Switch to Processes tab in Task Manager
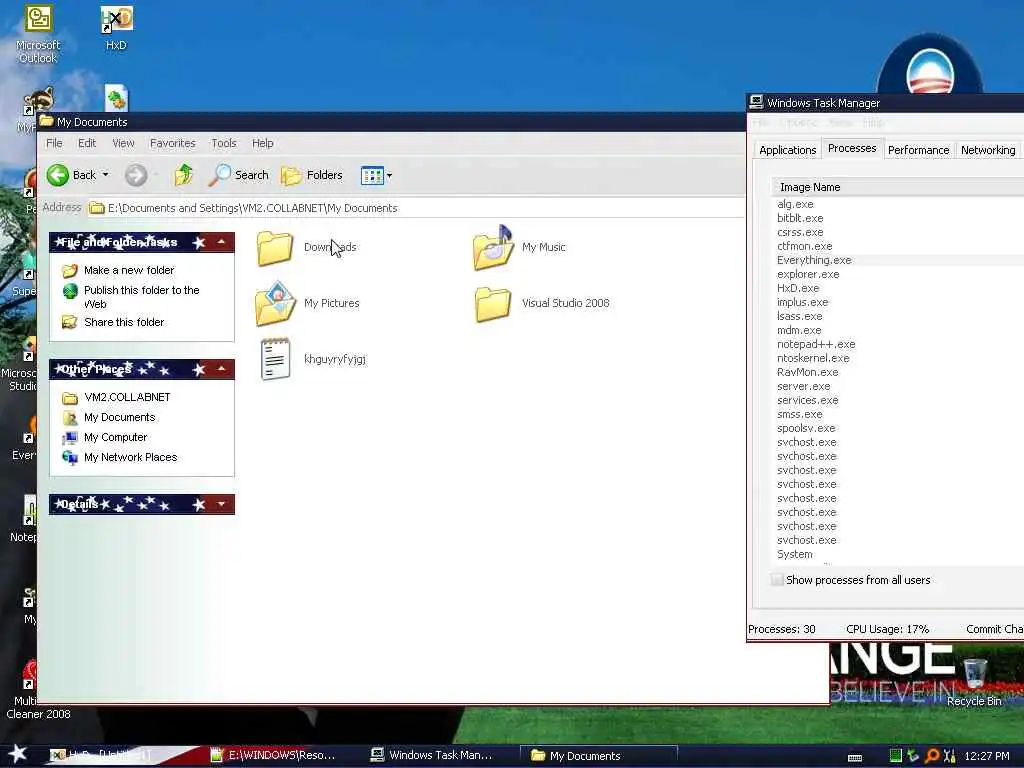The width and height of the screenshot is (1024, 768). click(852, 148)
